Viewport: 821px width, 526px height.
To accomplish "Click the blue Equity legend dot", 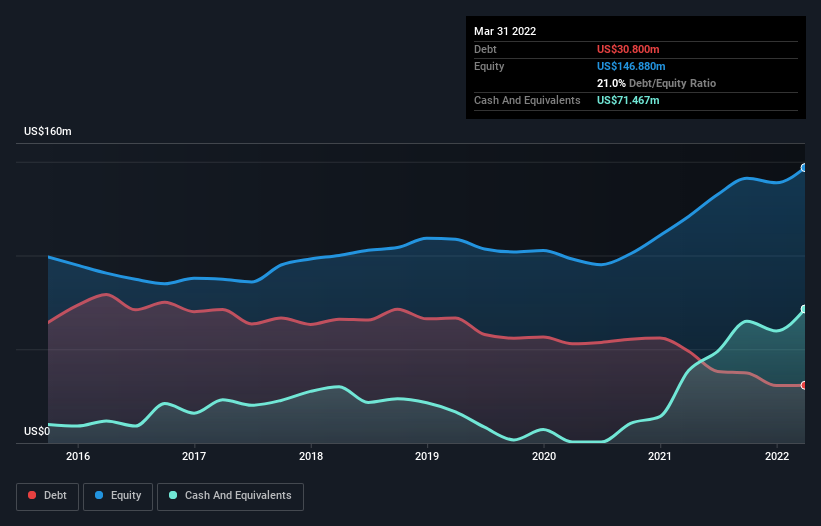I will 98,495.
